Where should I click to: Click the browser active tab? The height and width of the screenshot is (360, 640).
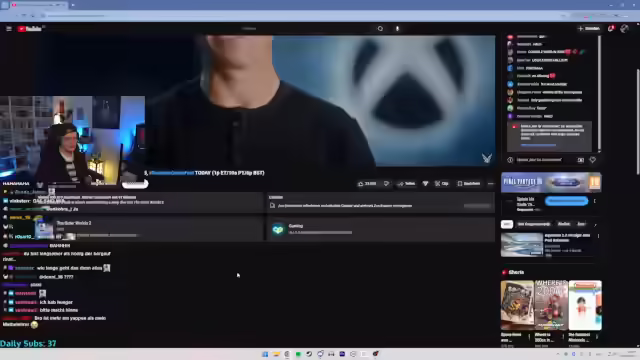pos(39,5)
